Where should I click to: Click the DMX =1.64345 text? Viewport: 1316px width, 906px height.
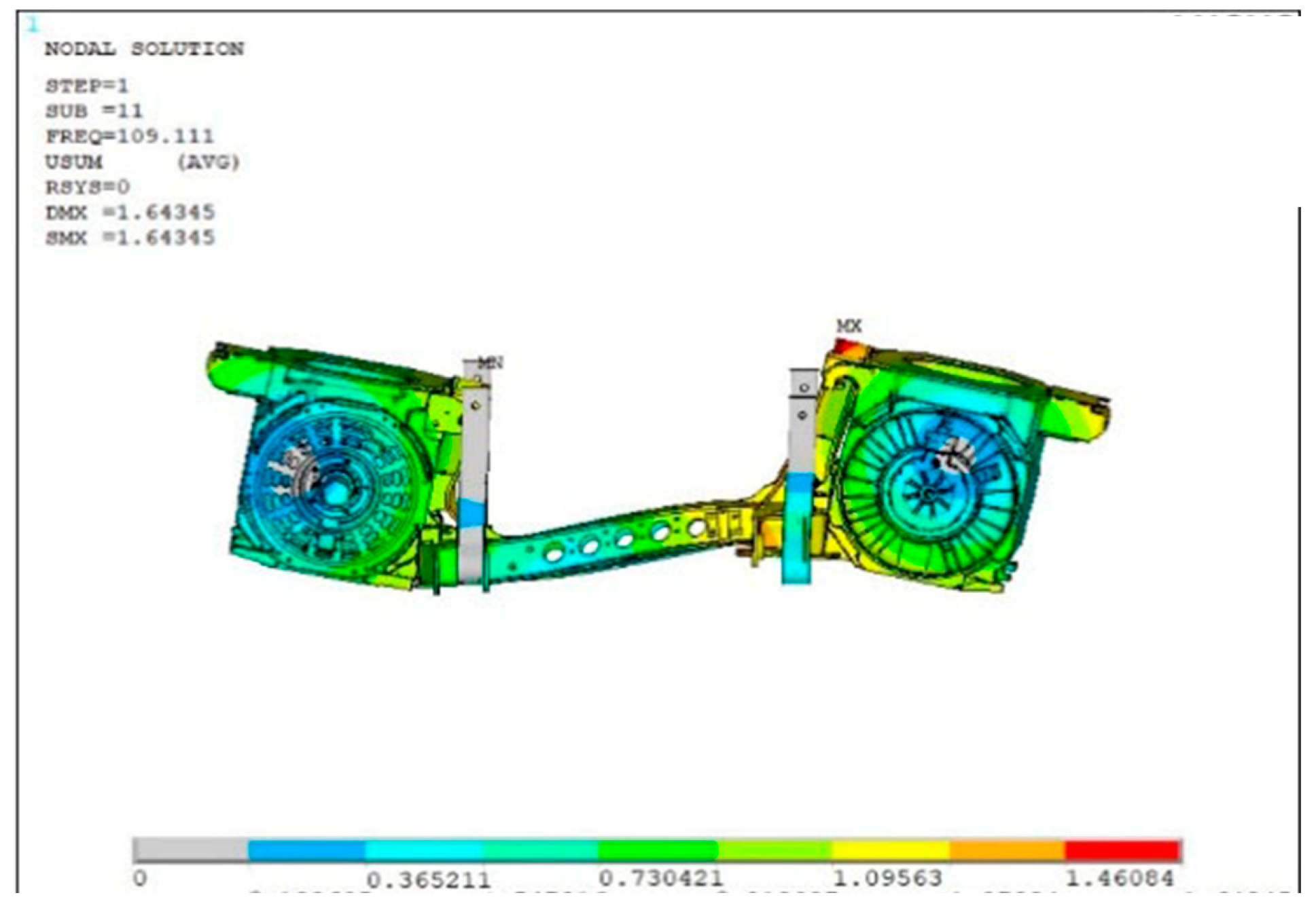tap(130, 213)
